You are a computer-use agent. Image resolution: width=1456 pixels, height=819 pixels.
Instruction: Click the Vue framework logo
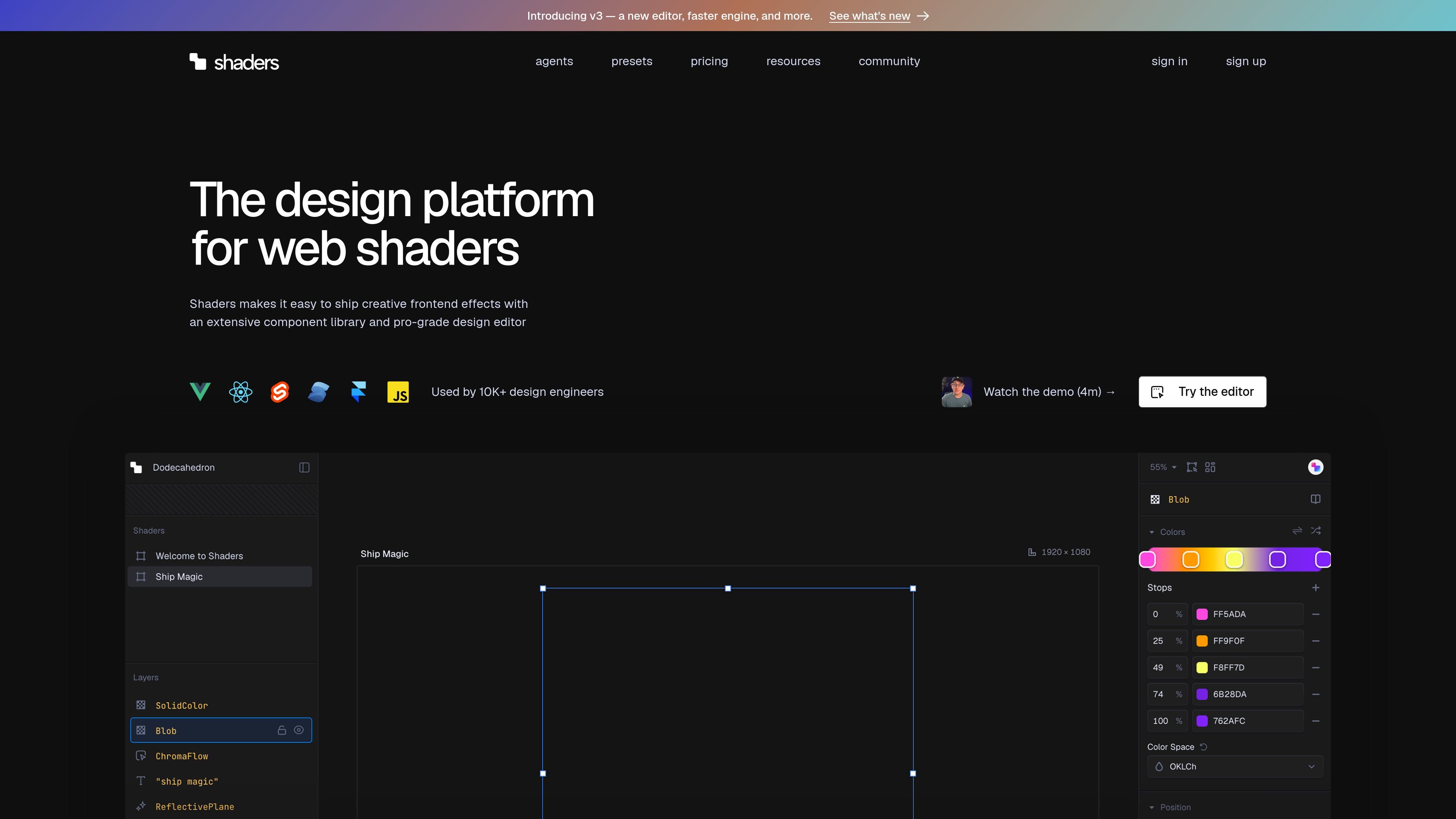point(200,392)
